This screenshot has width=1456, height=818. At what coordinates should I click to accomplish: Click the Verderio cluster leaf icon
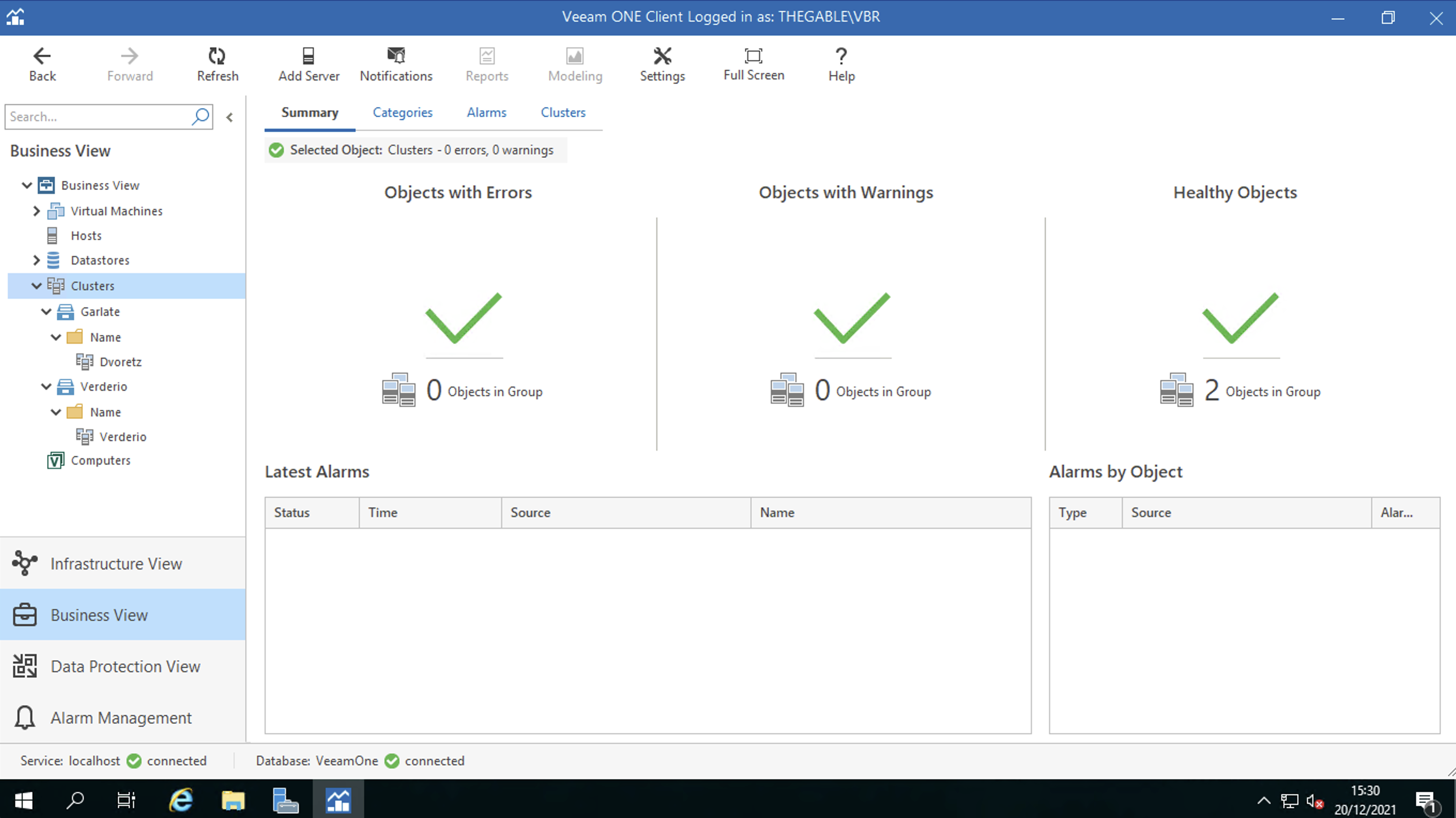pyautogui.click(x=85, y=436)
